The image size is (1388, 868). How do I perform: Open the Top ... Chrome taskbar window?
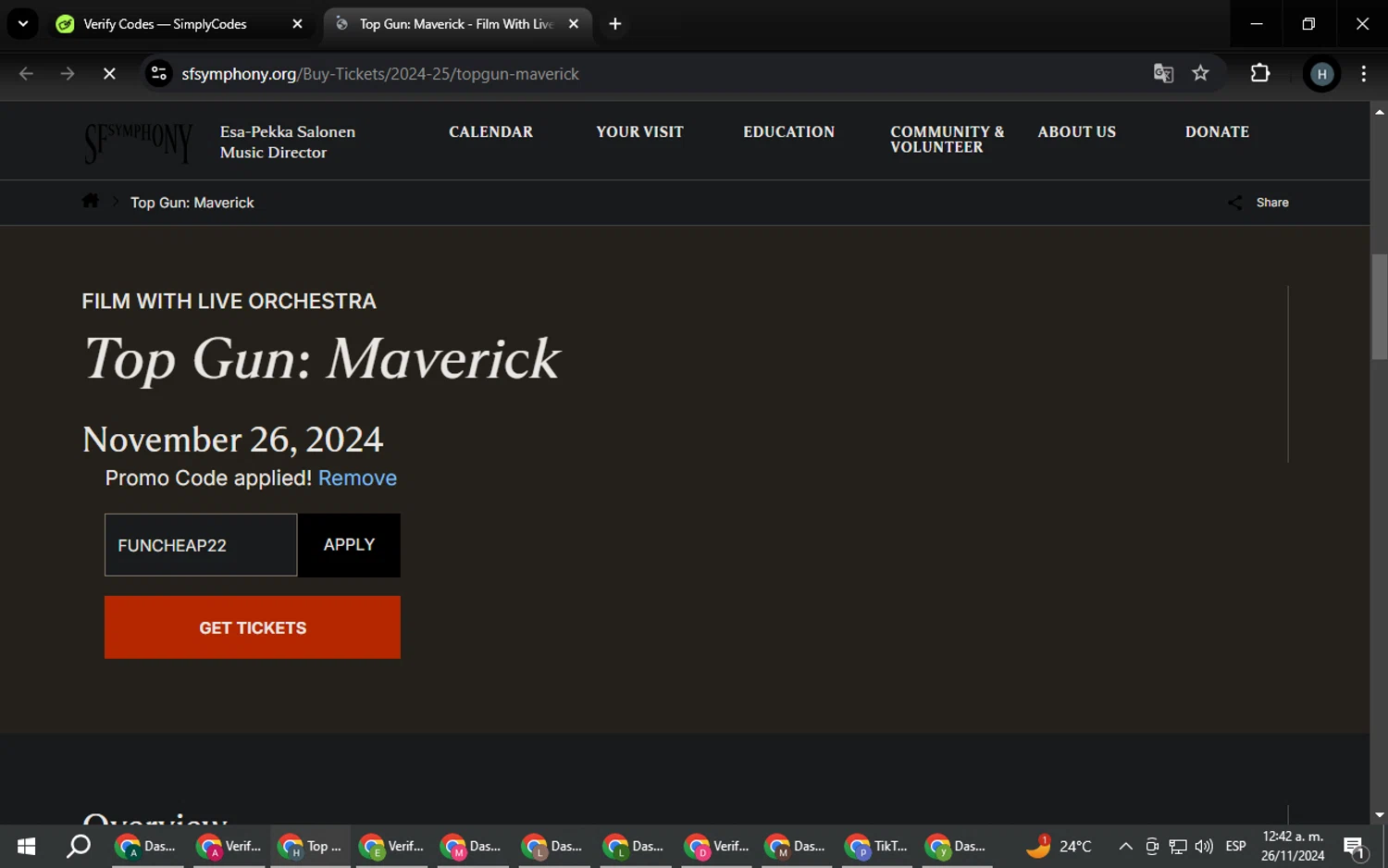click(311, 846)
